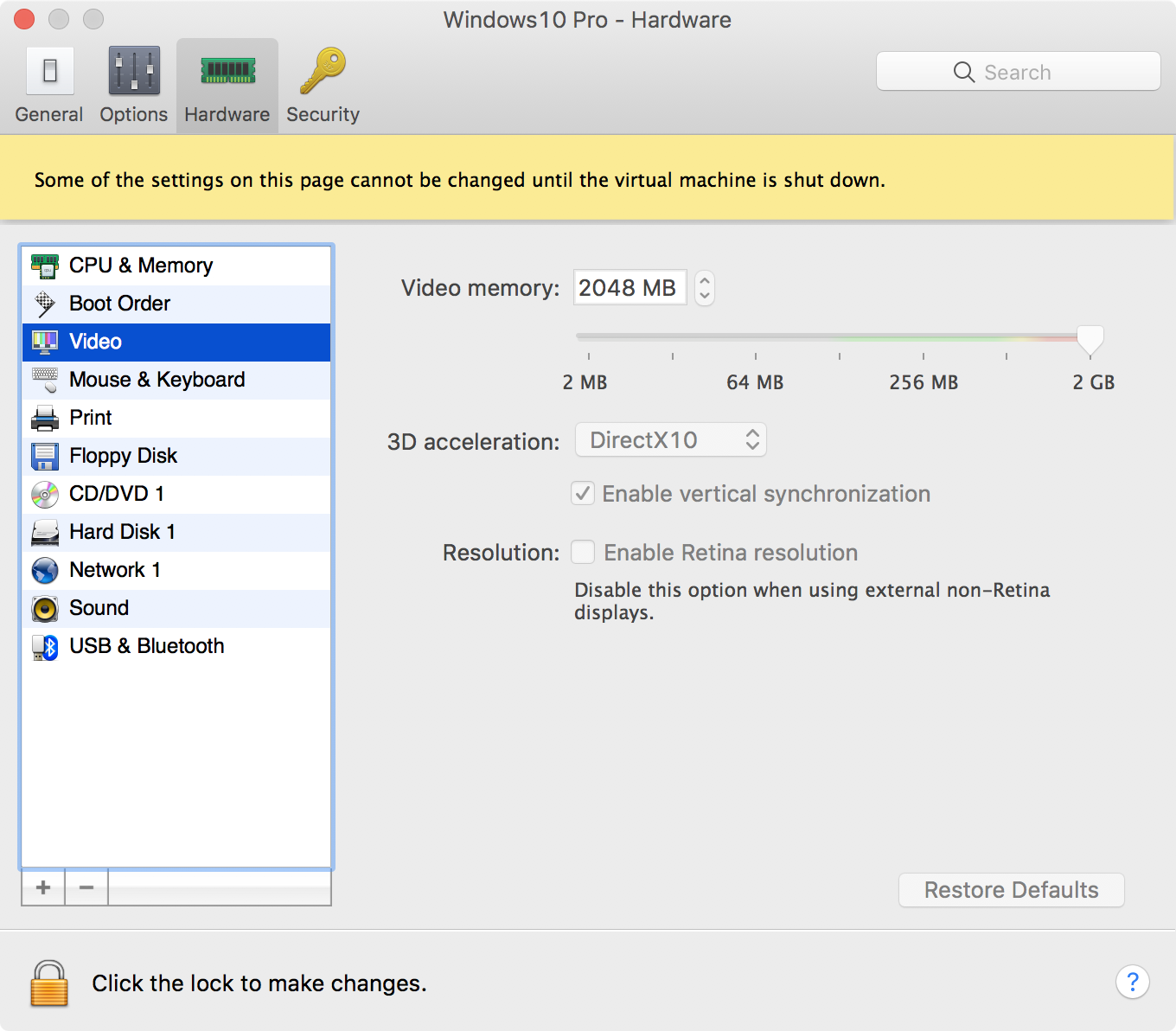
Task: Click the Sound speaker icon
Action: tap(45, 608)
